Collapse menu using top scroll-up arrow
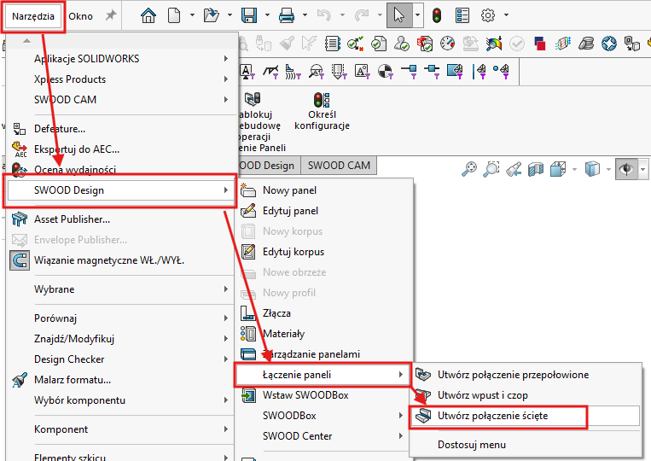Image resolution: width=651 pixels, height=461 pixels. (x=27, y=41)
